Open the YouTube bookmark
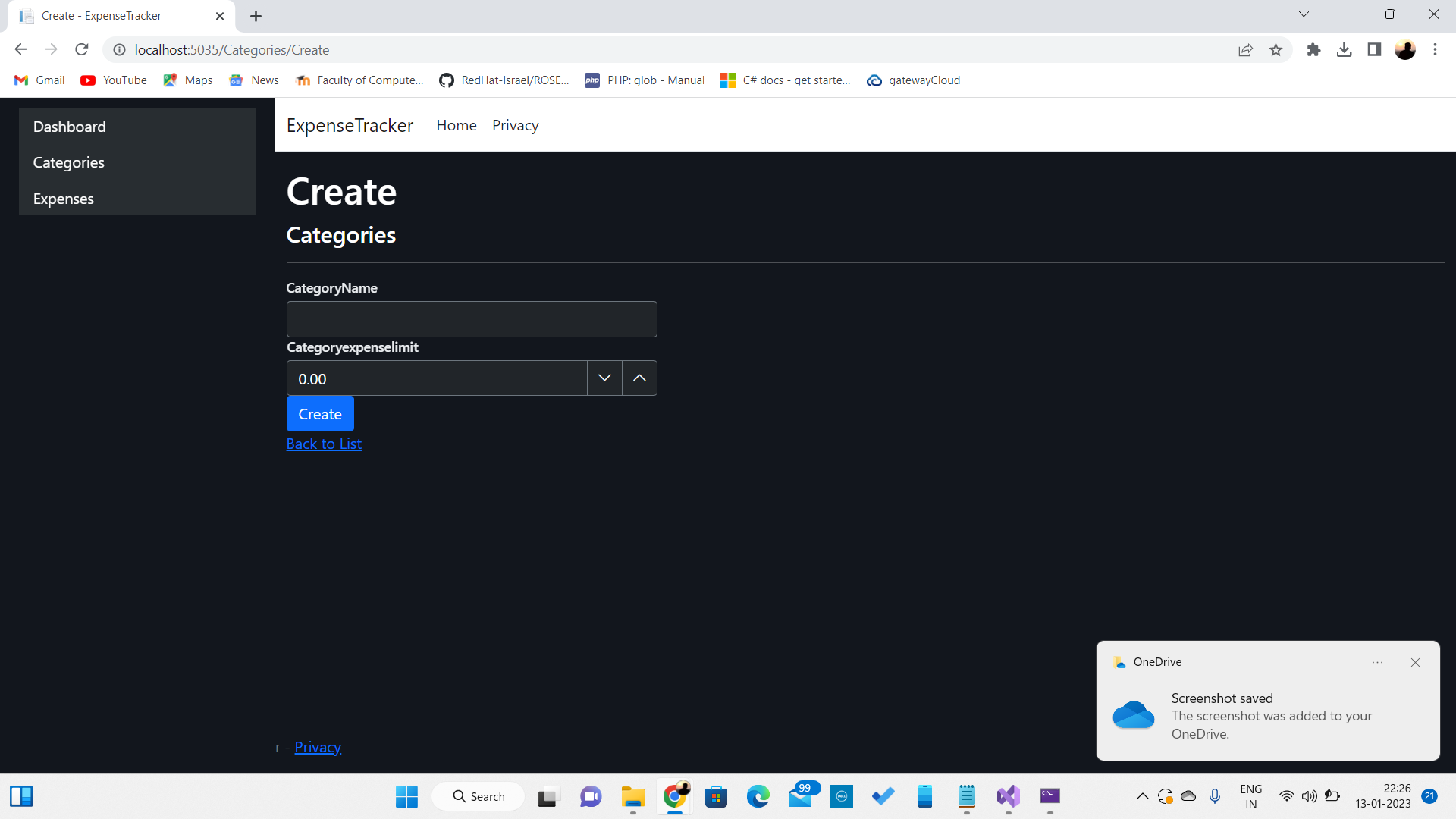The image size is (1456, 819). (113, 80)
